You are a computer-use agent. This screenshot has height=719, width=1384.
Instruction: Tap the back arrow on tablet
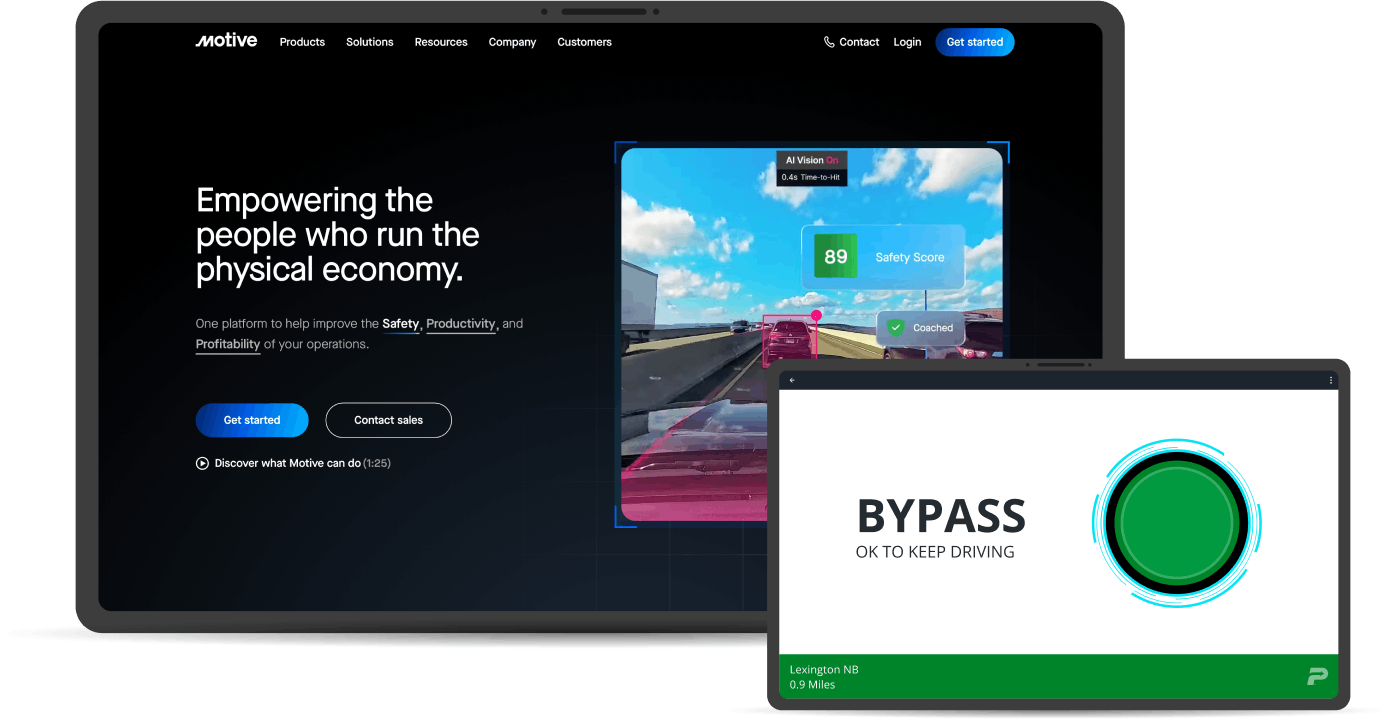(x=792, y=380)
